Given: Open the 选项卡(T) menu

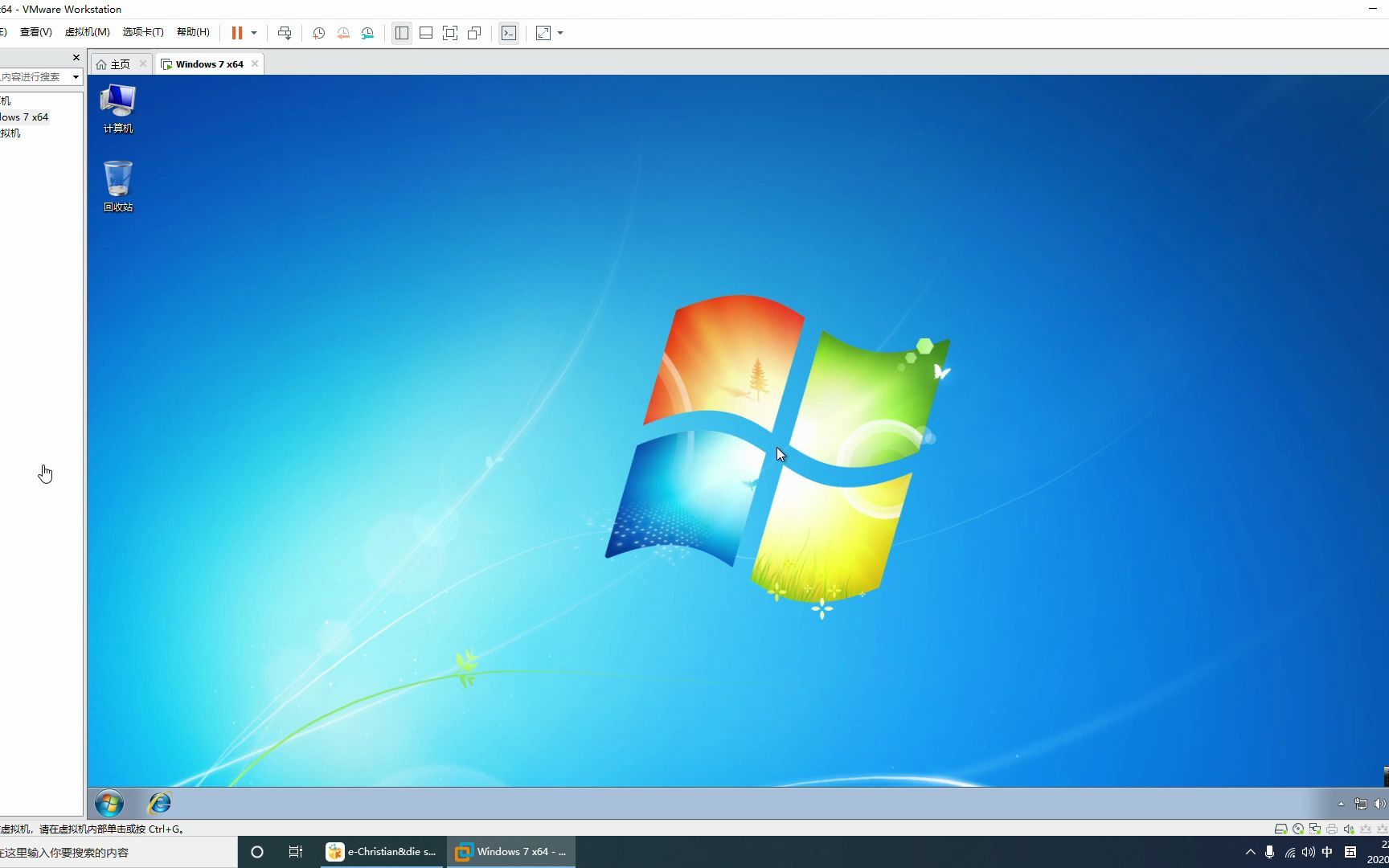Looking at the screenshot, I should click(143, 32).
